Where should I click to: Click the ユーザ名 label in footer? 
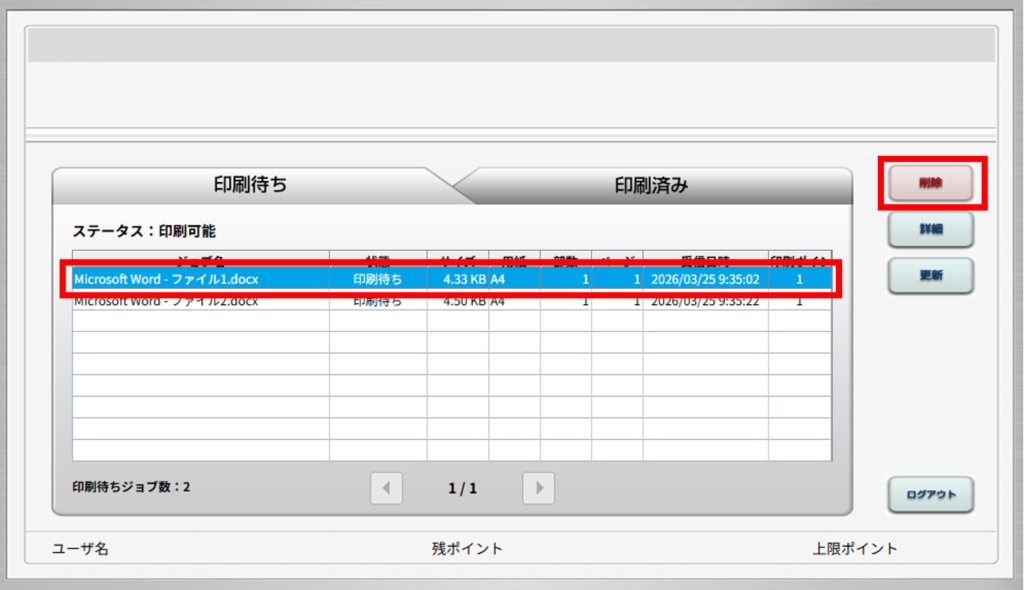pos(80,548)
